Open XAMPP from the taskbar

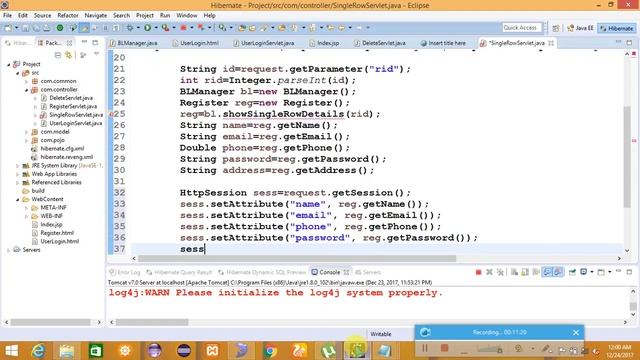(212, 351)
